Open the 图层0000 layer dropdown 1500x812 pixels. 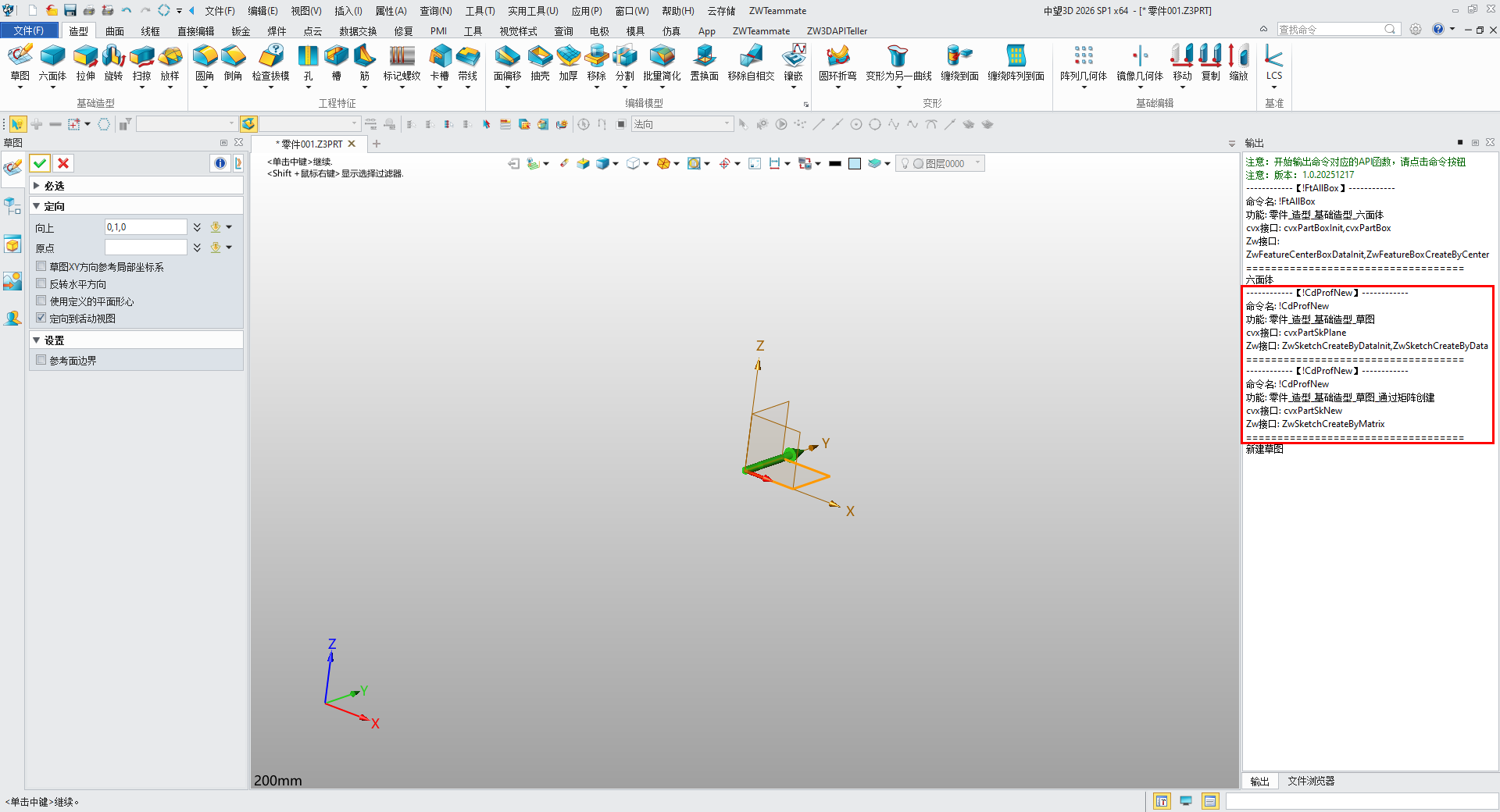click(977, 163)
